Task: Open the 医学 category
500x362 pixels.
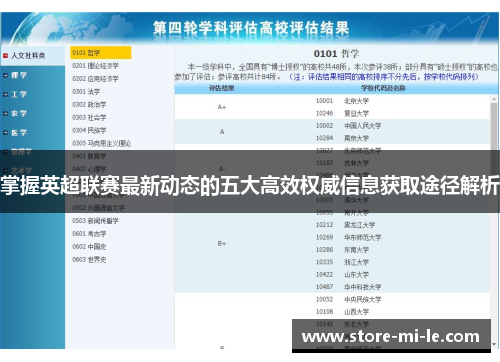Action: [x=19, y=133]
